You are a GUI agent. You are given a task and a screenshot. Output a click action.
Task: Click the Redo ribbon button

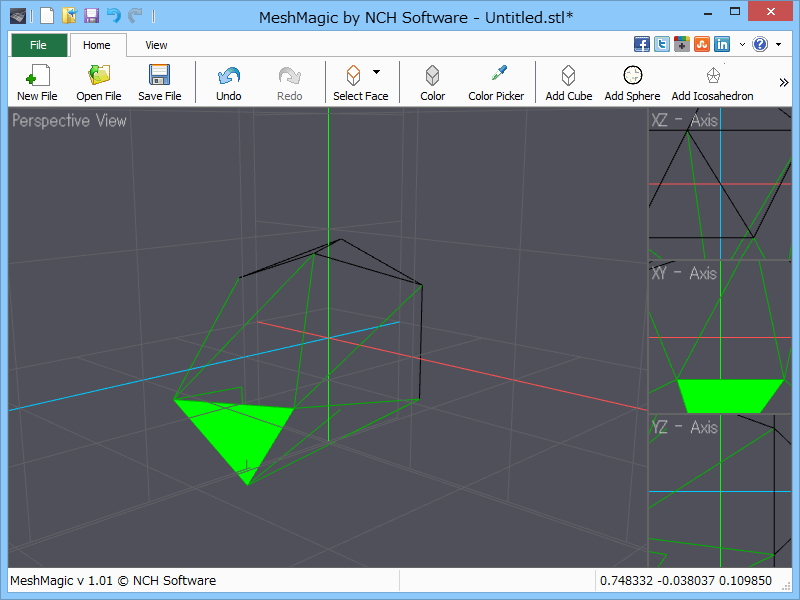tap(289, 82)
